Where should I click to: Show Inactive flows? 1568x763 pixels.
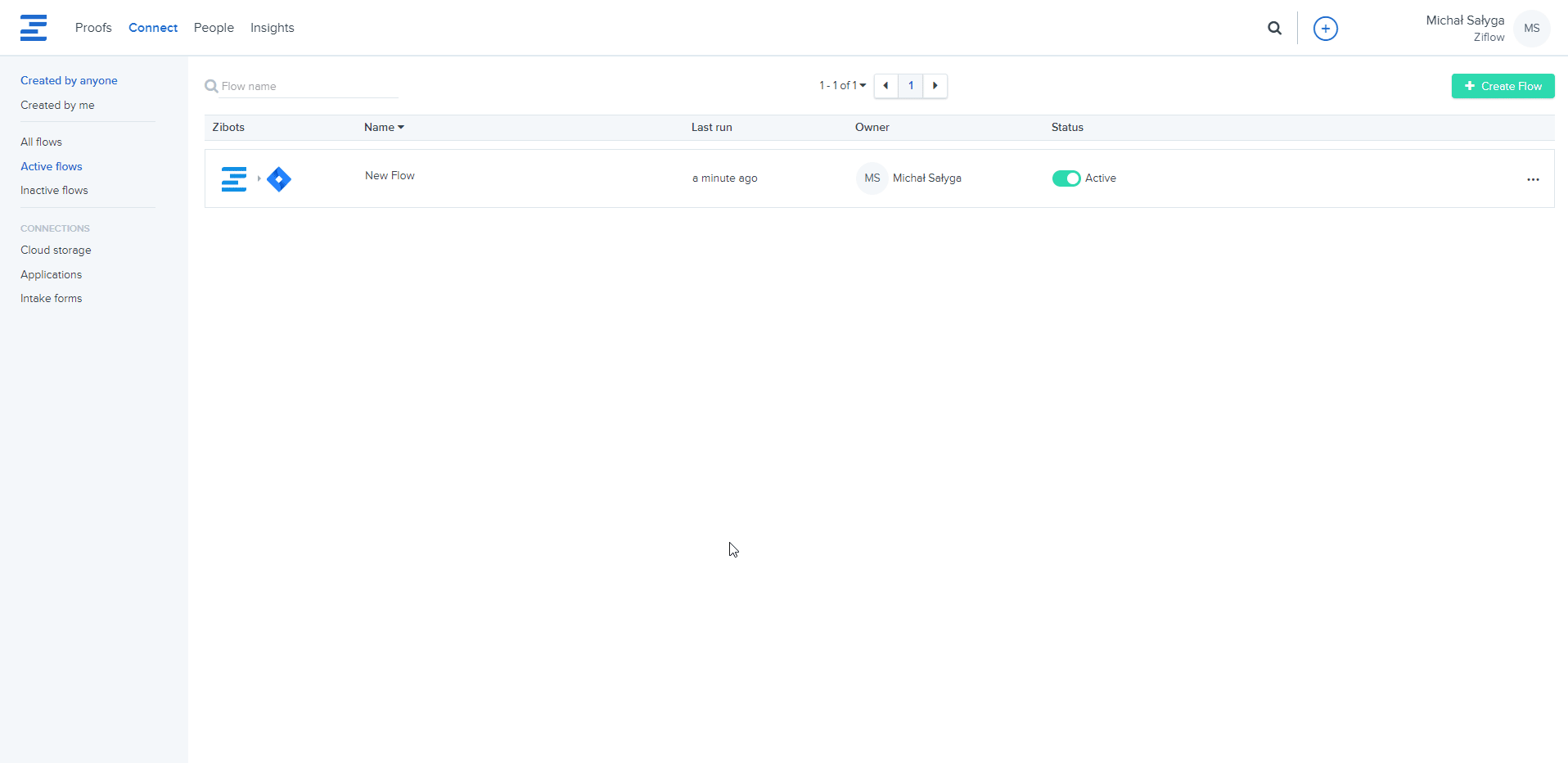pos(54,191)
